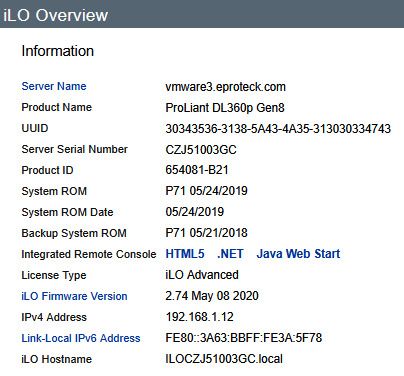Select the UUID value 30343536-3138-5A43-4A35-313030334743
Viewport: 404px width, 376px height.
(x=278, y=129)
